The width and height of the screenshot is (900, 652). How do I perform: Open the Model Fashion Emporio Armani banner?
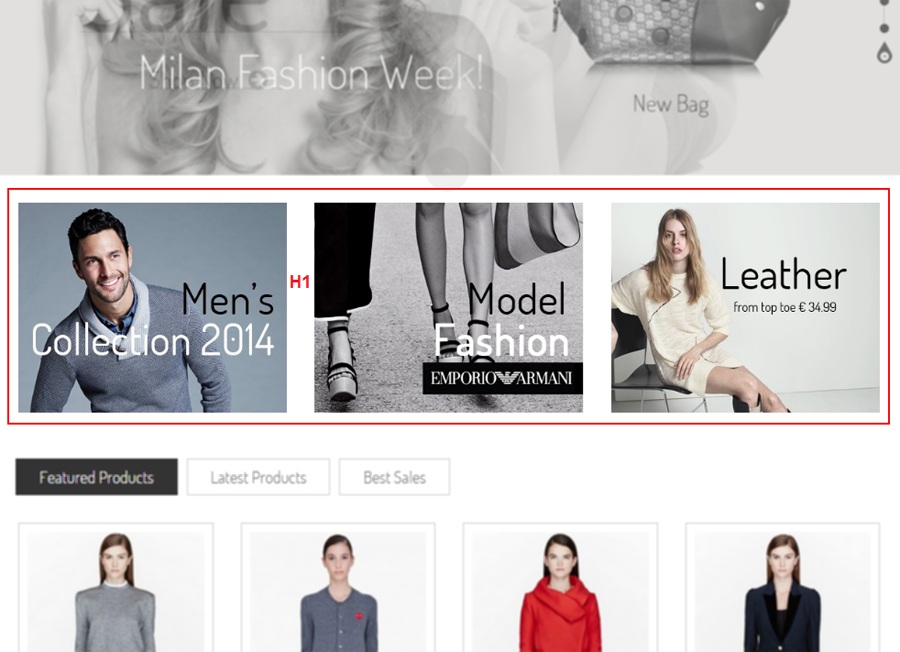point(448,308)
